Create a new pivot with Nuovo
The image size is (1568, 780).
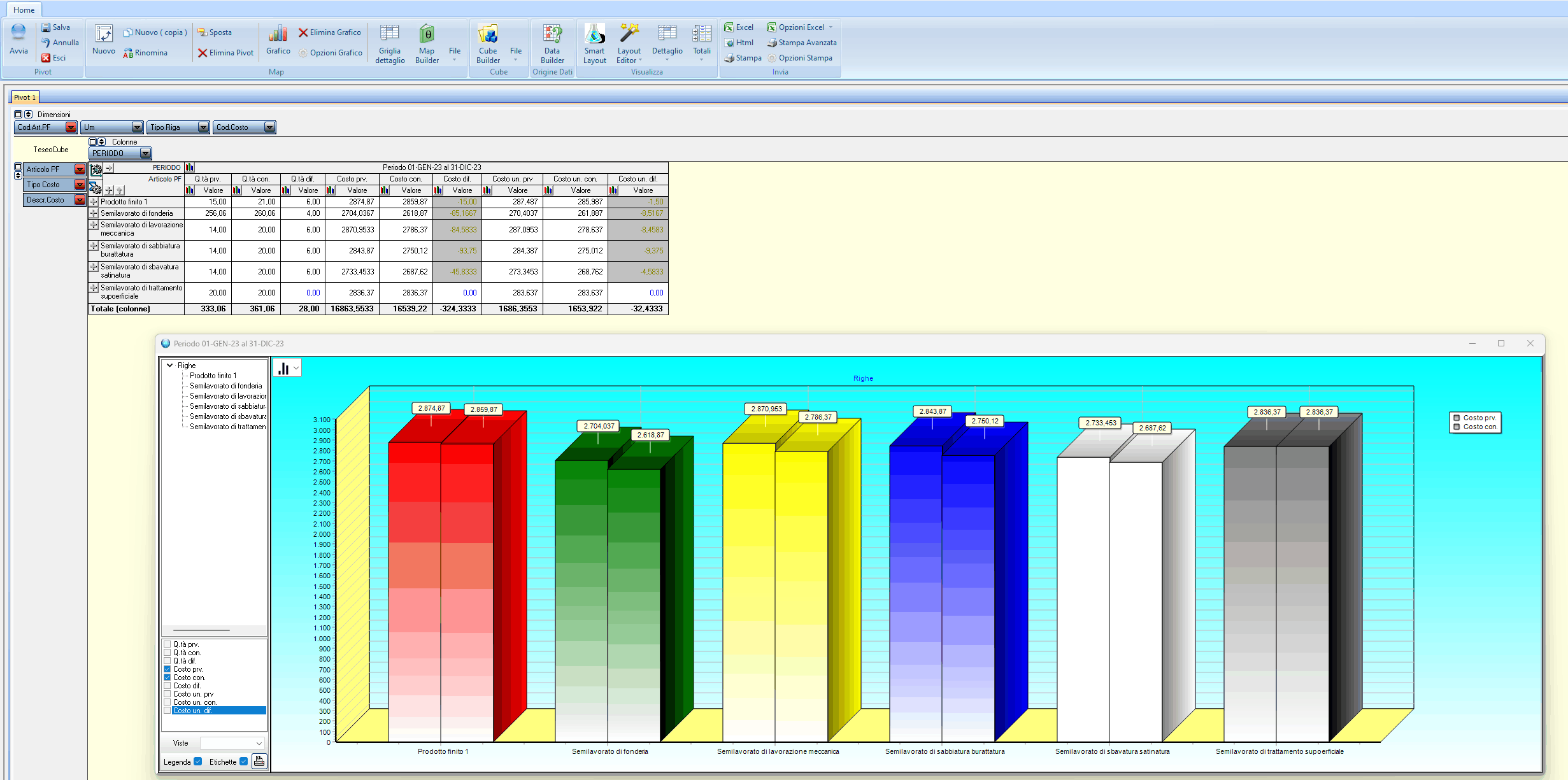[x=104, y=39]
